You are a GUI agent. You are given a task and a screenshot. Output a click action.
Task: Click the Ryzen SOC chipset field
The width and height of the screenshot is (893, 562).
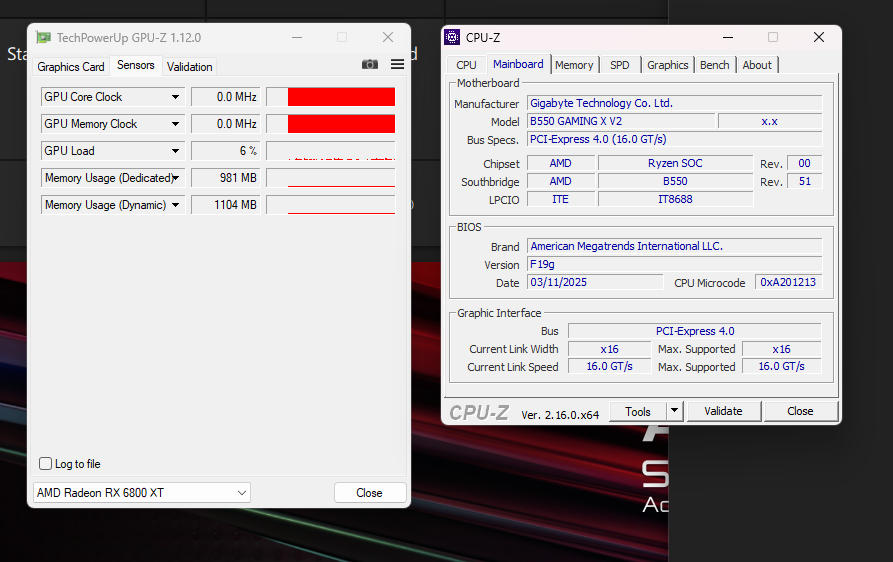[x=675, y=163]
